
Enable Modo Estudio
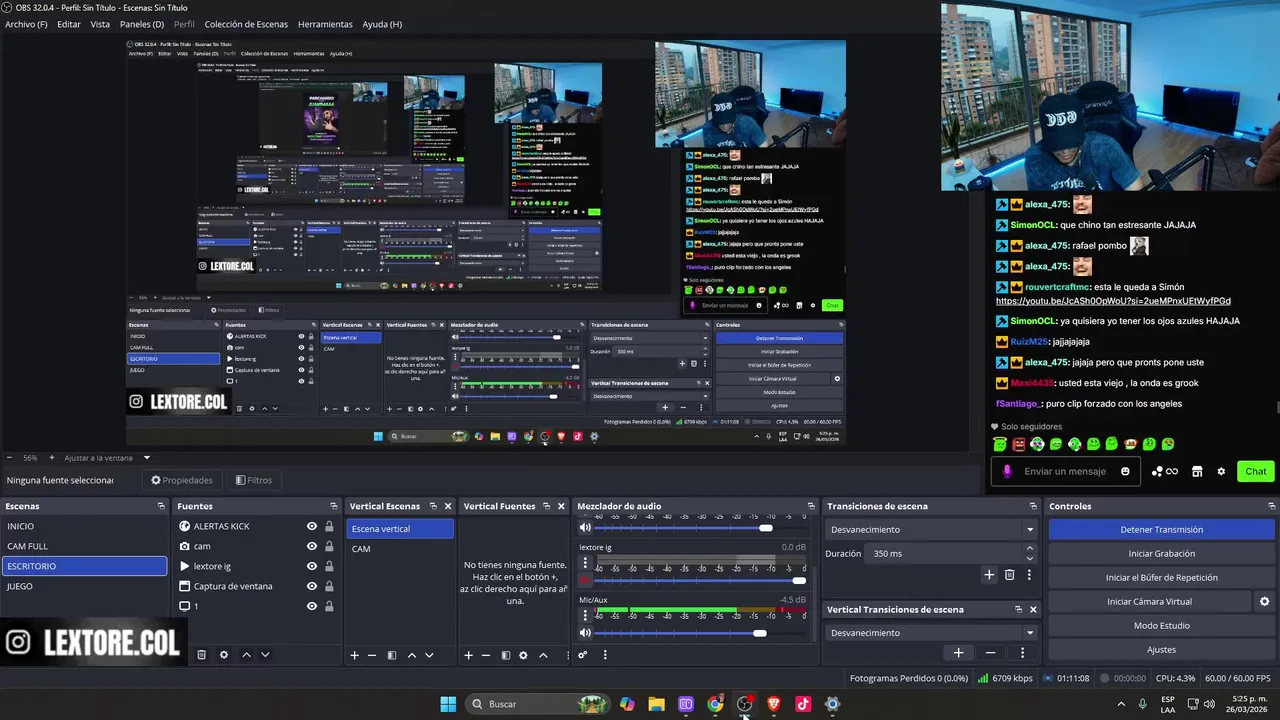click(x=1161, y=625)
